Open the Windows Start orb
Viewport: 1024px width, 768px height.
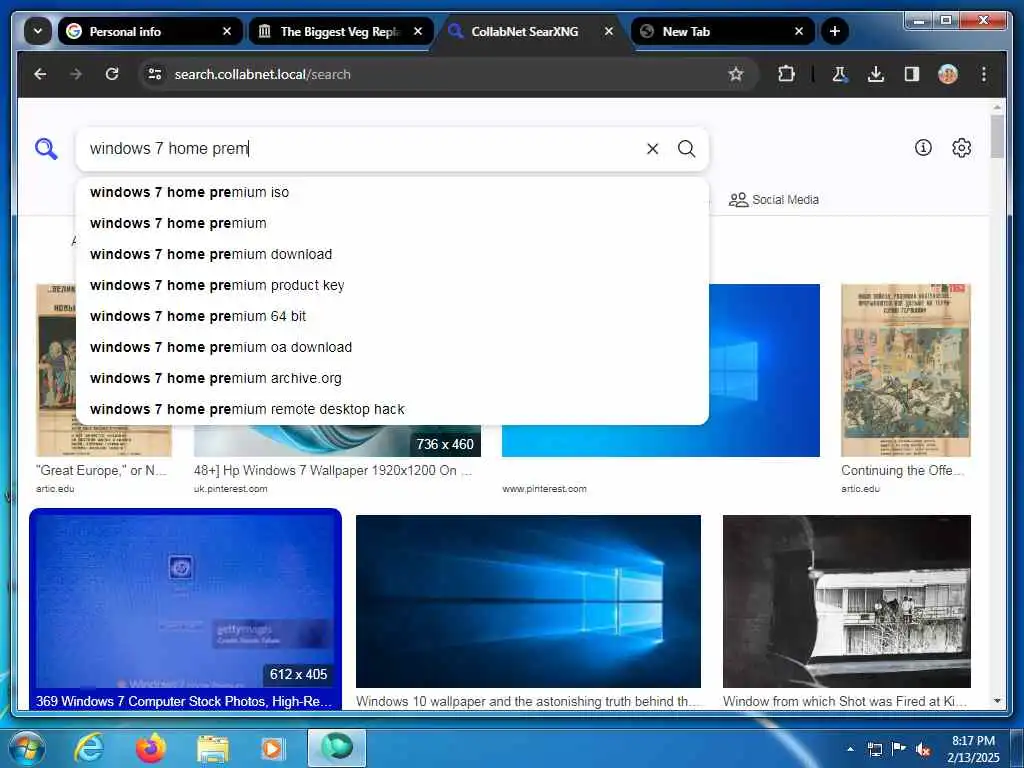point(26,748)
